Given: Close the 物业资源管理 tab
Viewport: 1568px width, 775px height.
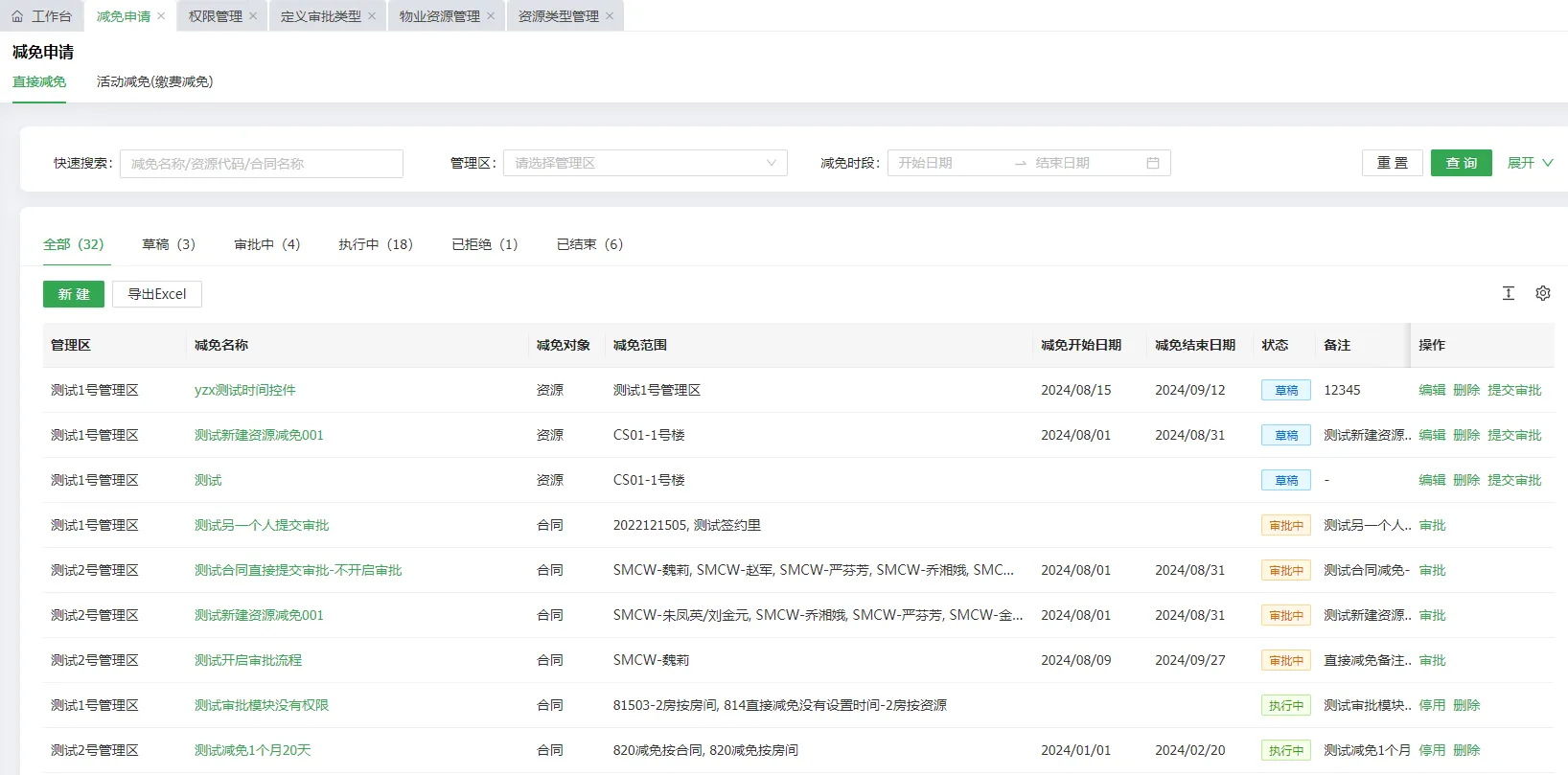Looking at the screenshot, I should click(491, 16).
